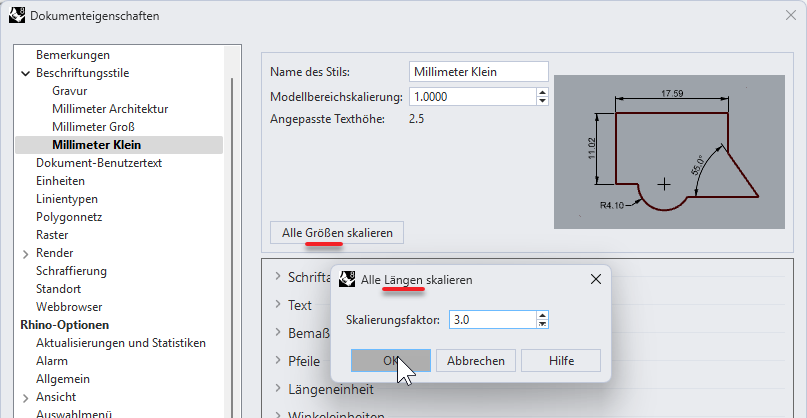
Task: Click the Rhino icon in the scaling dialog title
Action: pyautogui.click(x=347, y=280)
